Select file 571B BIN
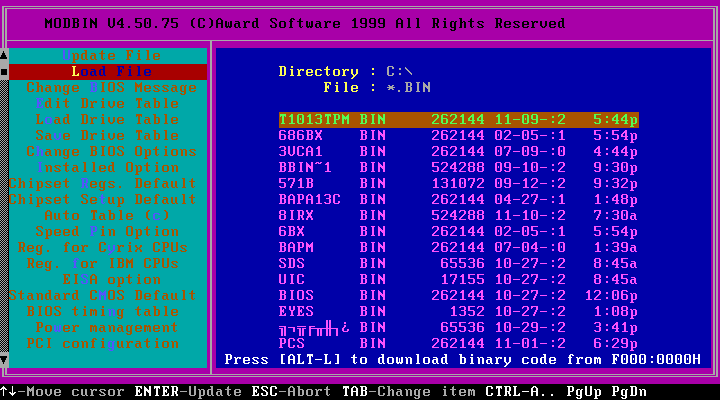Screen dimensions: 720x400 click(458, 184)
